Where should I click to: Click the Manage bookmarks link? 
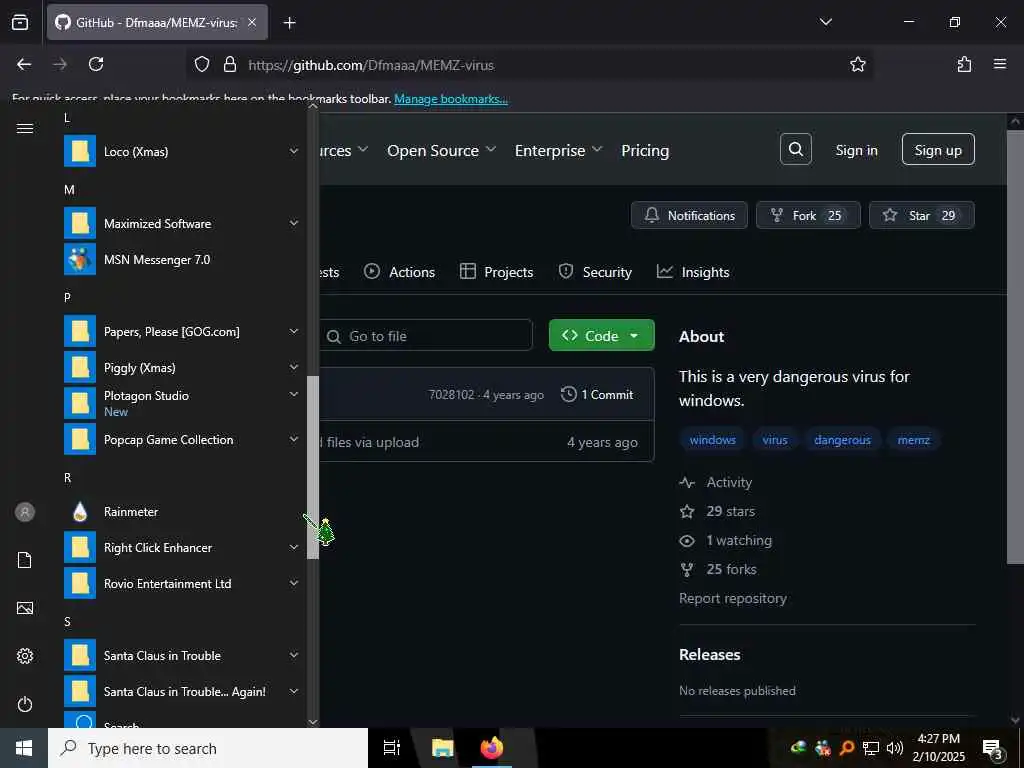[x=451, y=99]
